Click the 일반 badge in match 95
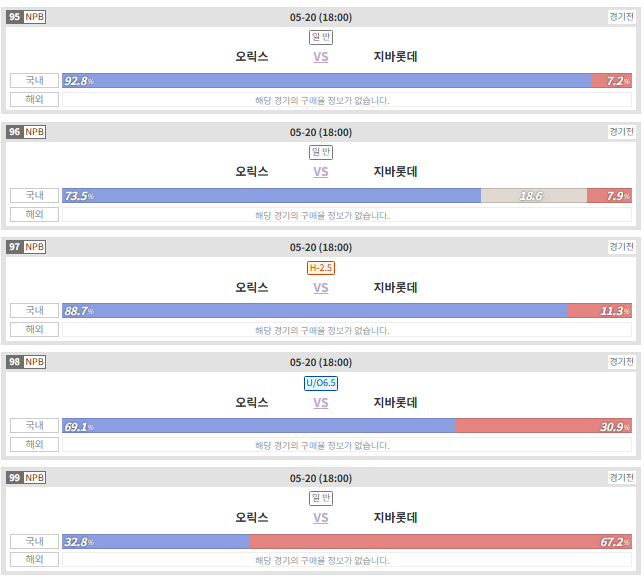The height and width of the screenshot is (581, 644). 321,37
